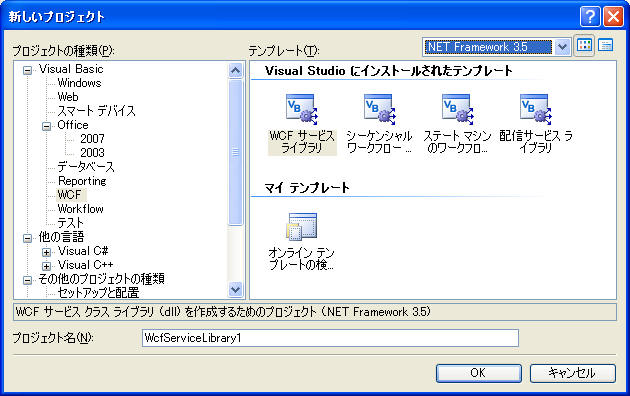Screen dimensions: 630x396
Task: Select the 2003 Office item
Action: [92, 153]
